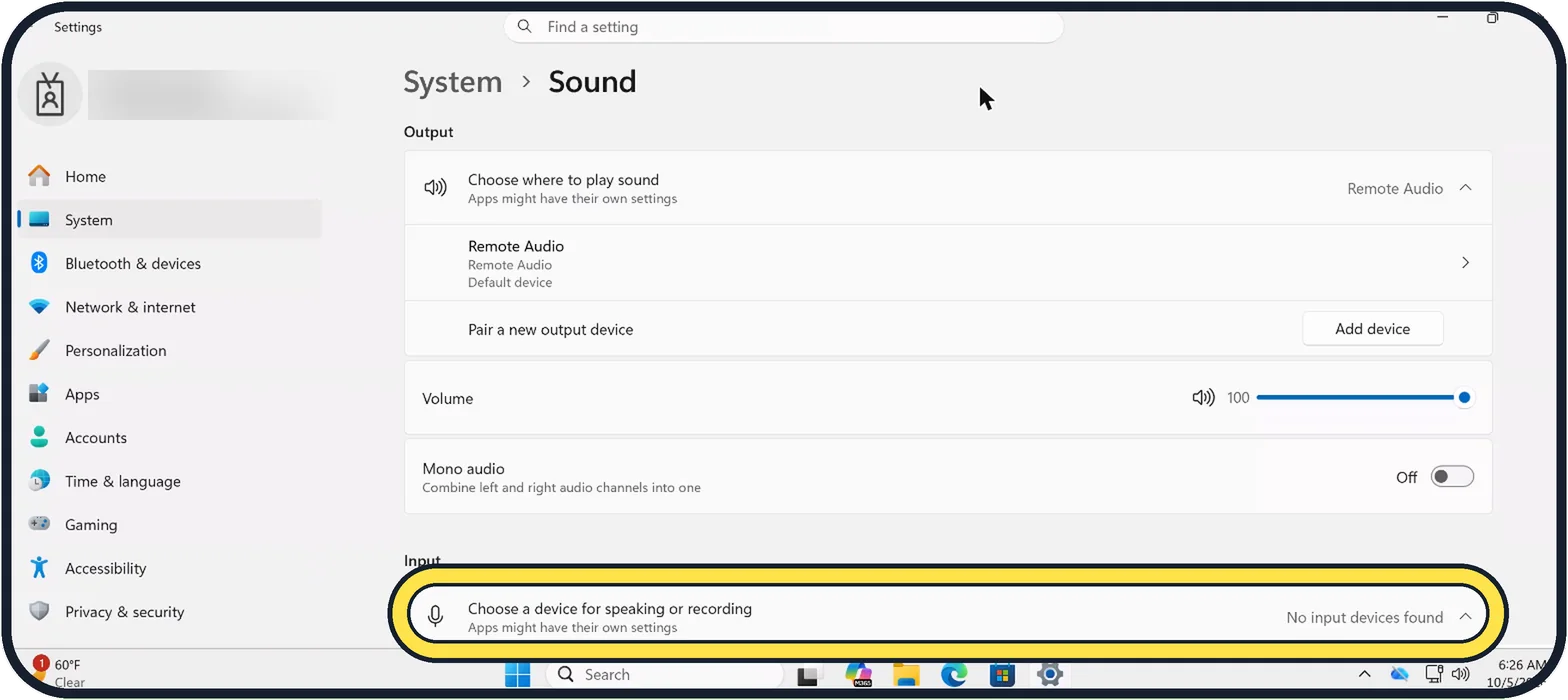Collapse the Choose where to play sound section

1465,188
